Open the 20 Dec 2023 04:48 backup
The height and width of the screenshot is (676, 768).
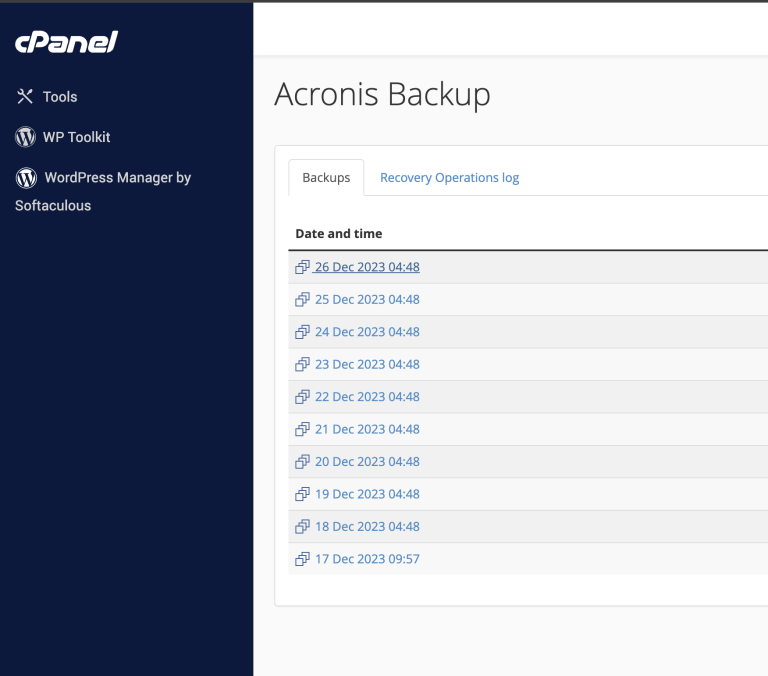(367, 461)
